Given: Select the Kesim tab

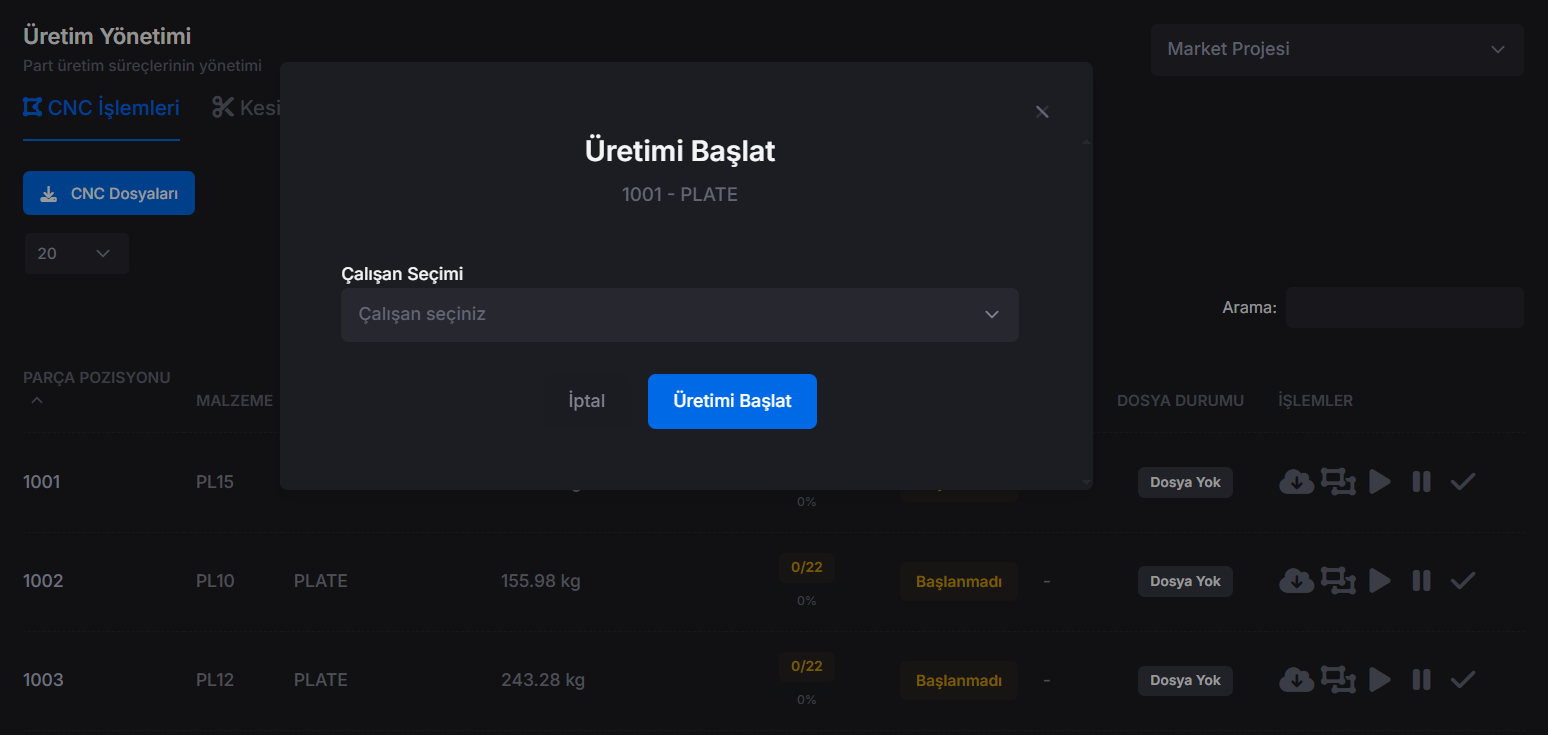Looking at the screenshot, I should pos(250,106).
